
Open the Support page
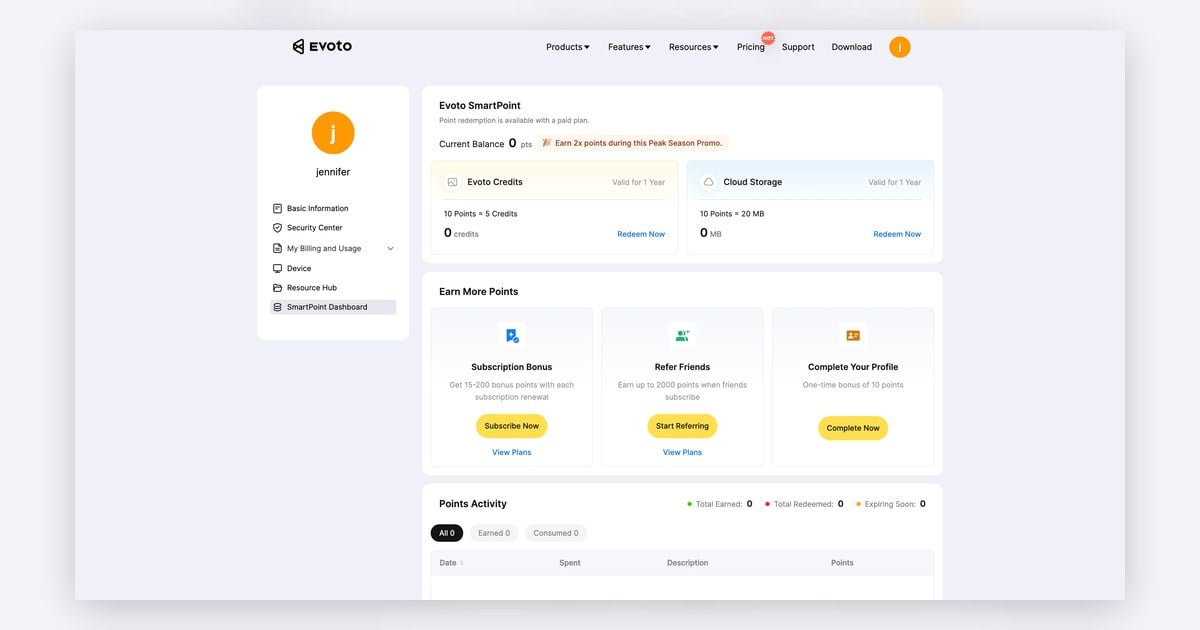(x=798, y=47)
